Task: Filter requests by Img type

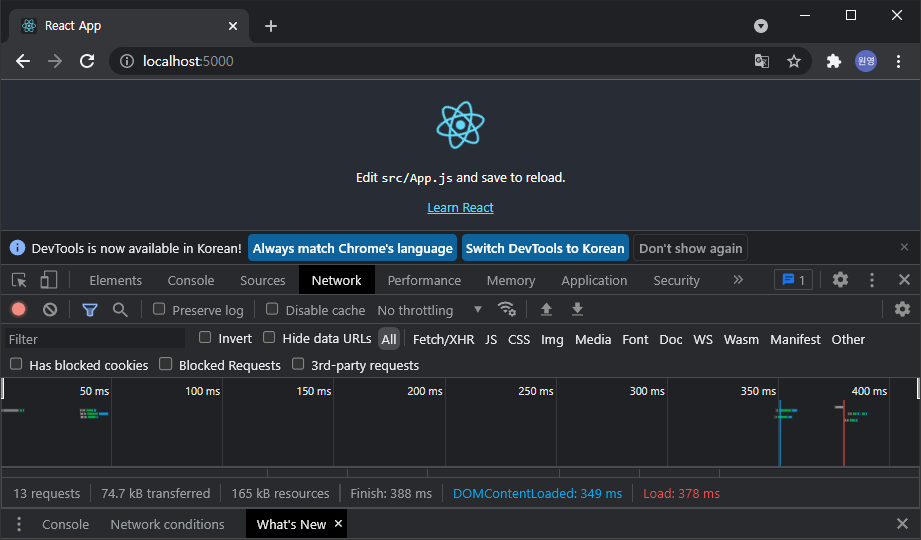Action: point(552,339)
